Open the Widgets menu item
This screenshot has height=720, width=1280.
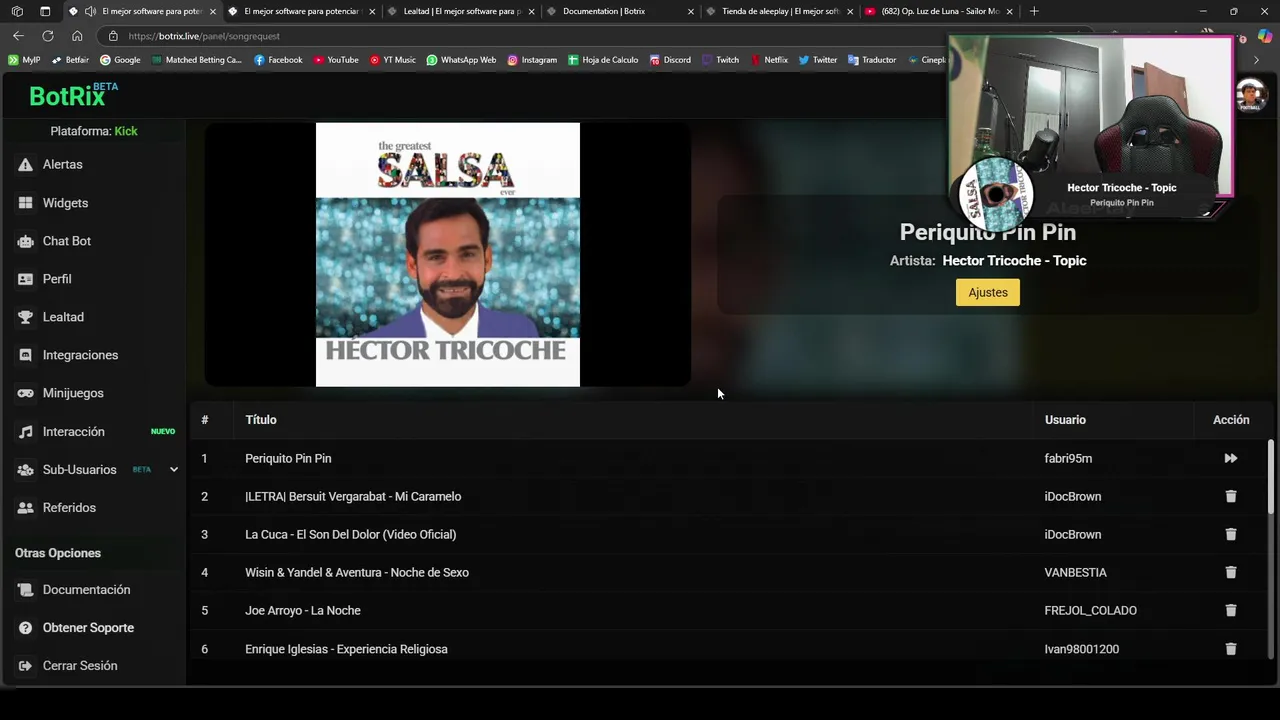point(65,203)
